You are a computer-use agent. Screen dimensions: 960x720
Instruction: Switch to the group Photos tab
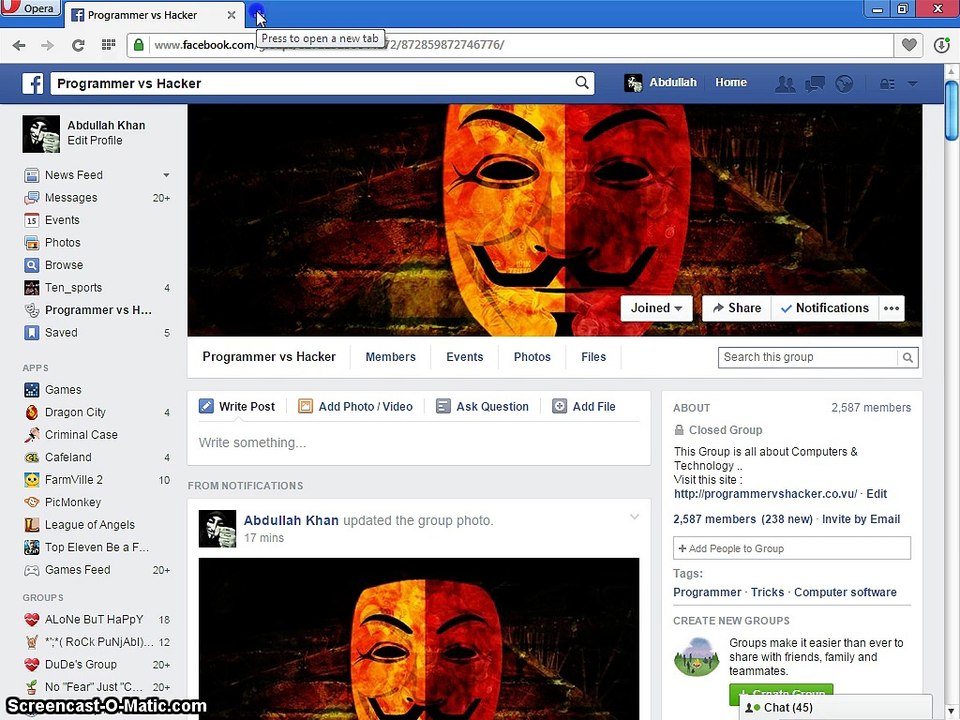[x=532, y=357]
